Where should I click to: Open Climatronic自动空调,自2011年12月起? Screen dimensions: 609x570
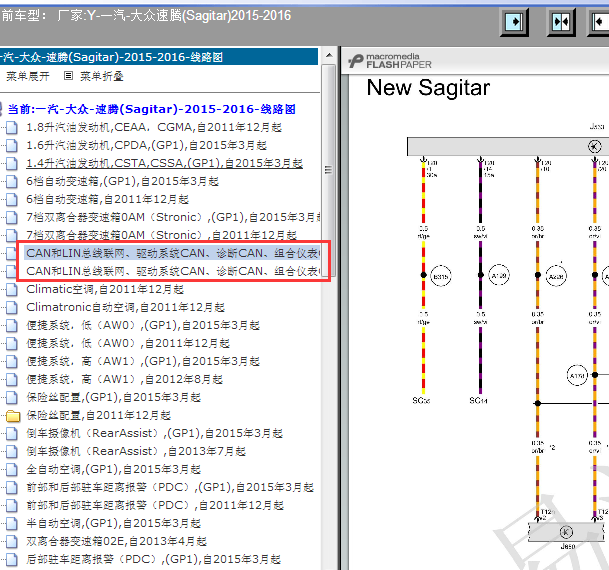pyautogui.click(x=126, y=307)
